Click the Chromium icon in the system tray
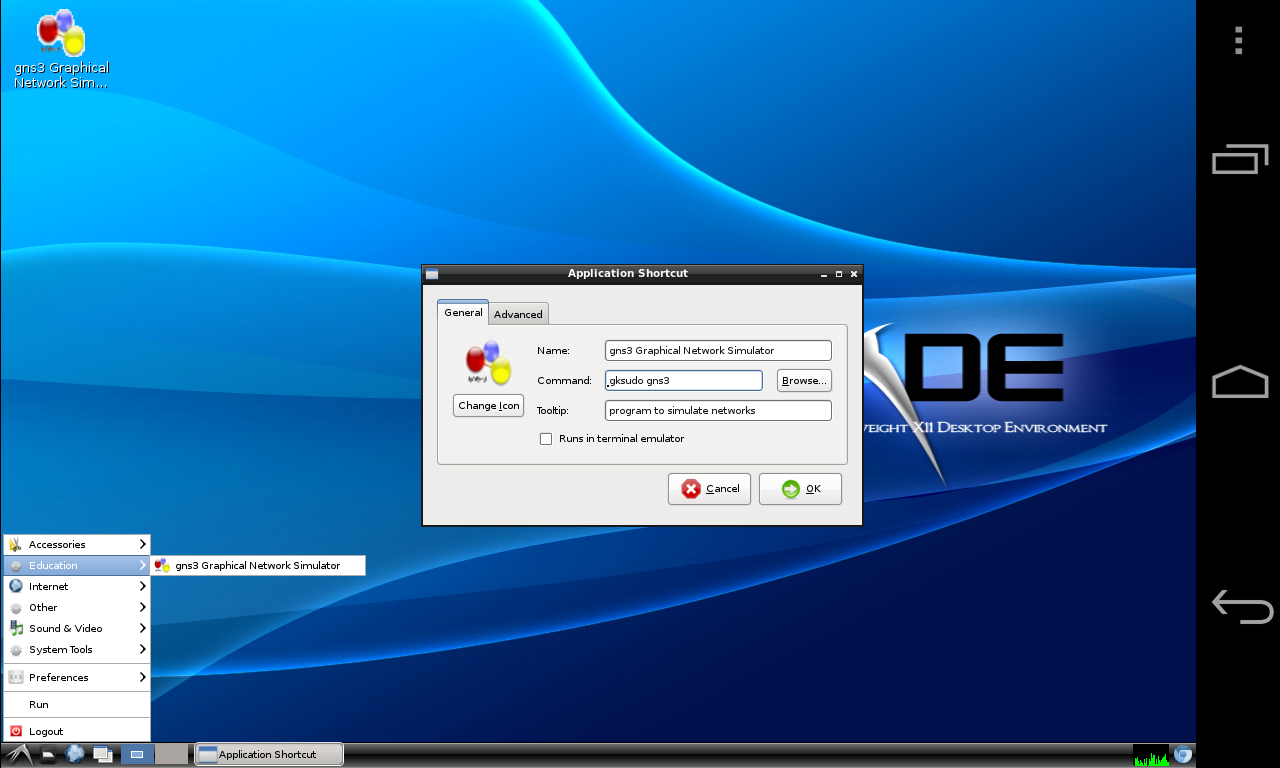Image resolution: width=1280 pixels, height=768 pixels. pyautogui.click(x=1183, y=755)
